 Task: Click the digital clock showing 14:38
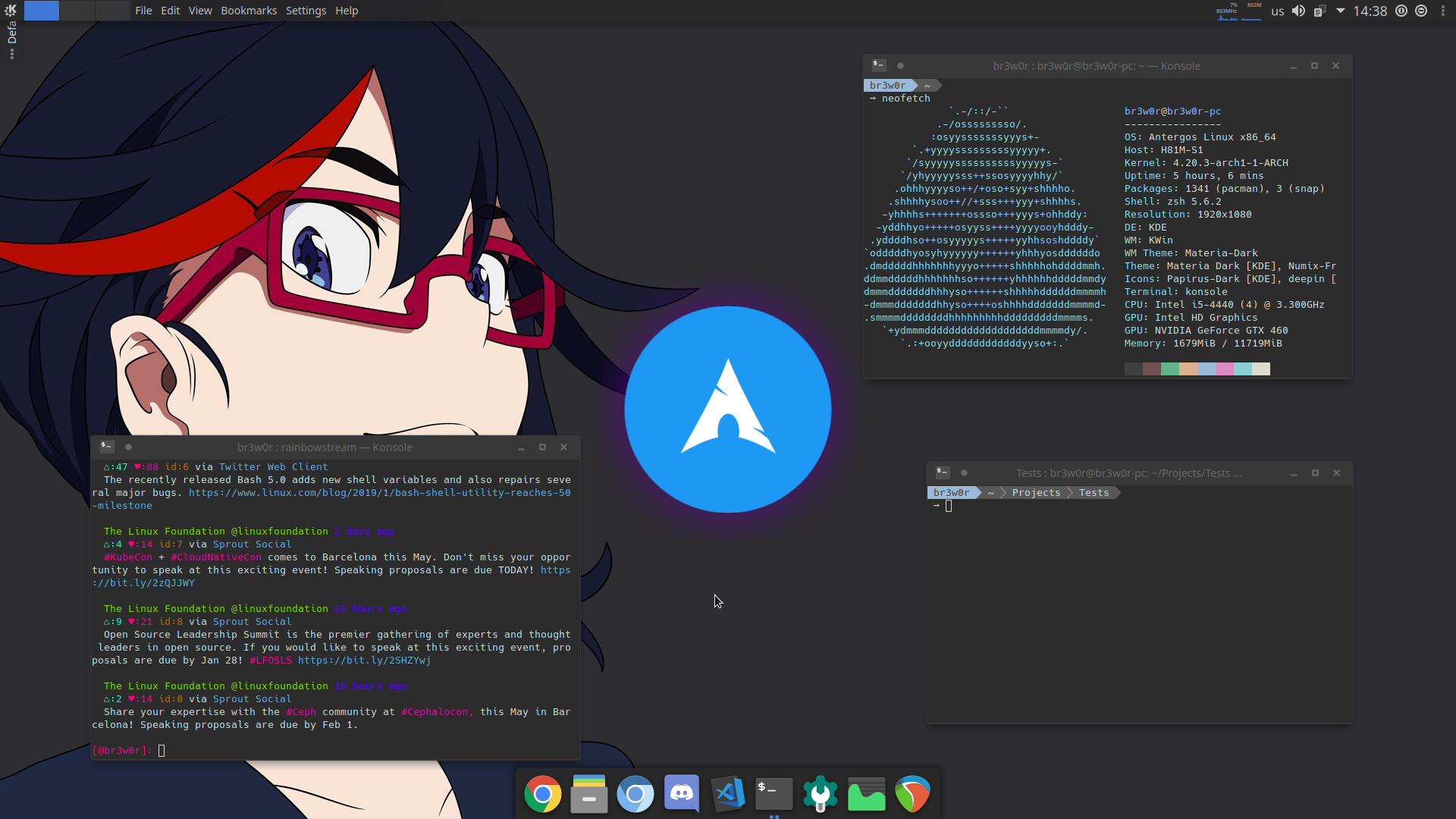pos(1370,11)
